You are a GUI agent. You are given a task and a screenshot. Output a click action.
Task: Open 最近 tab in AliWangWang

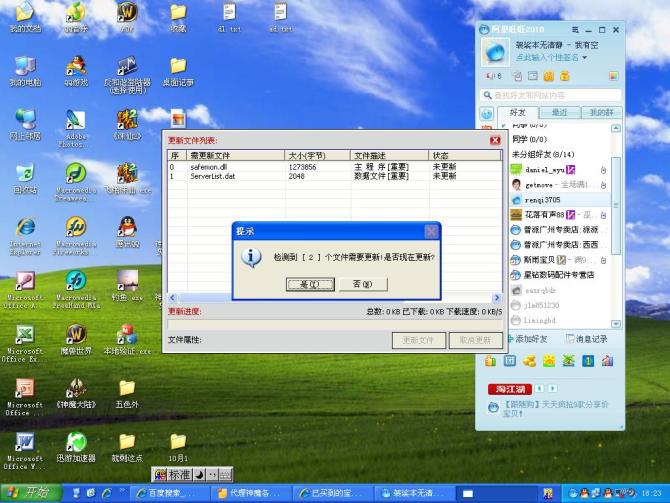559,113
